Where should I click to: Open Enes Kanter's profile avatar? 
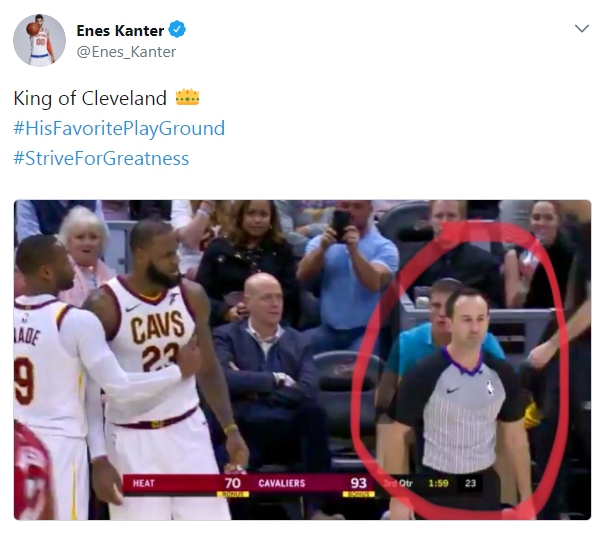(39, 40)
